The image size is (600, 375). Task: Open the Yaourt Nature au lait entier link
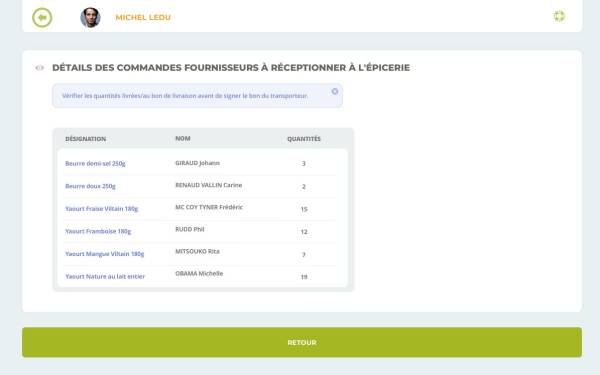tap(105, 276)
